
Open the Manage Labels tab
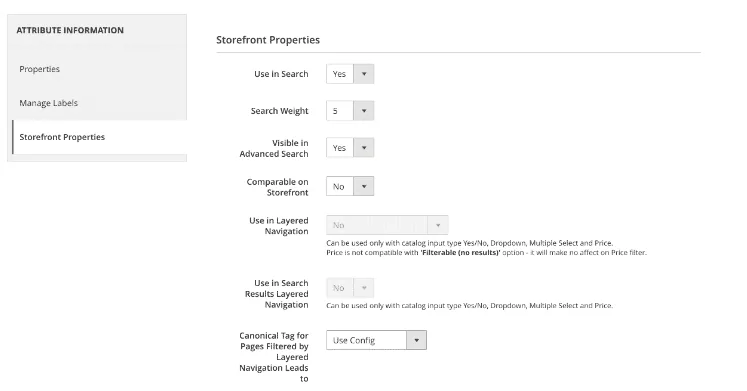click(x=48, y=103)
